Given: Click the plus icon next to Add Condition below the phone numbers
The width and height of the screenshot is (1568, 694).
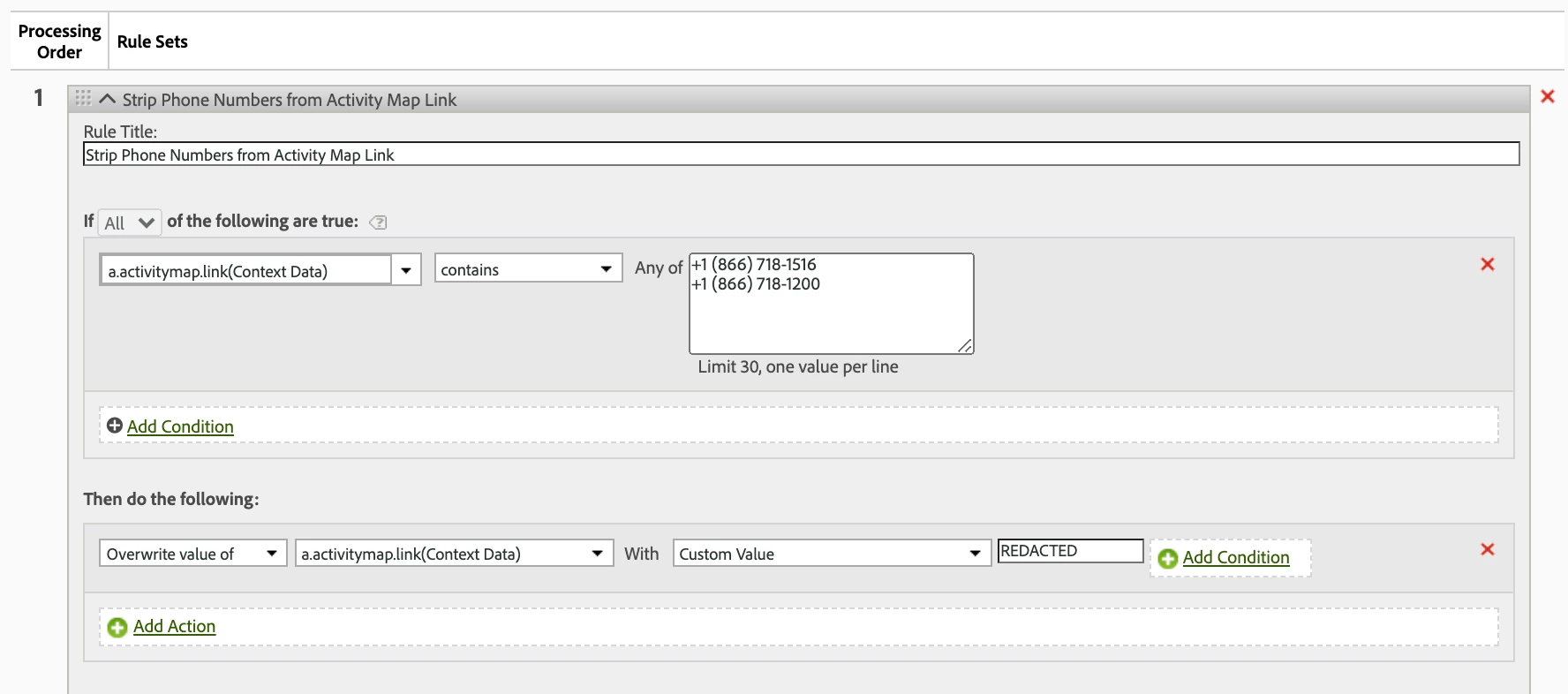Looking at the screenshot, I should click(x=115, y=426).
